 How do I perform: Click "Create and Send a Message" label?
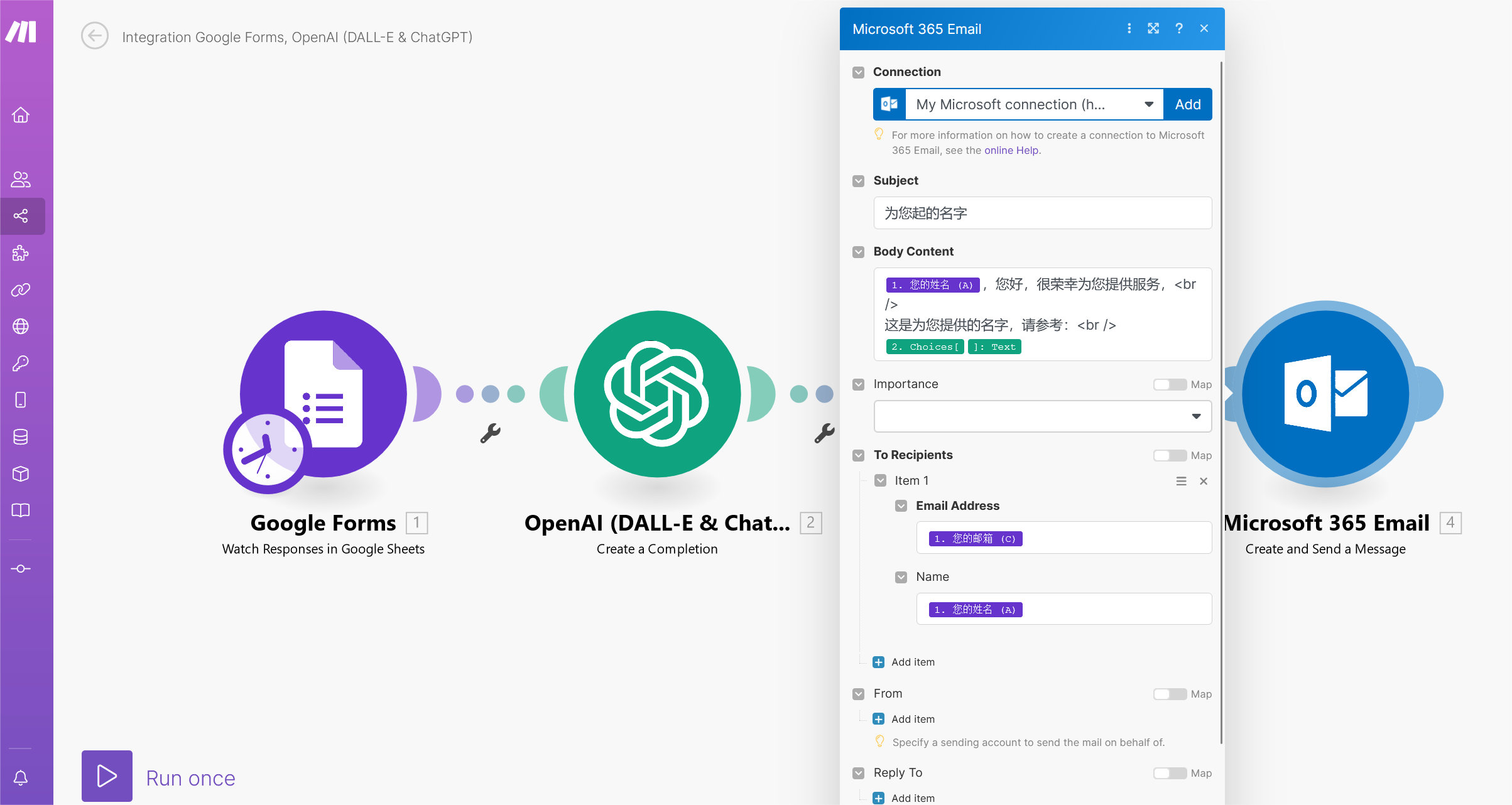pyautogui.click(x=1325, y=549)
